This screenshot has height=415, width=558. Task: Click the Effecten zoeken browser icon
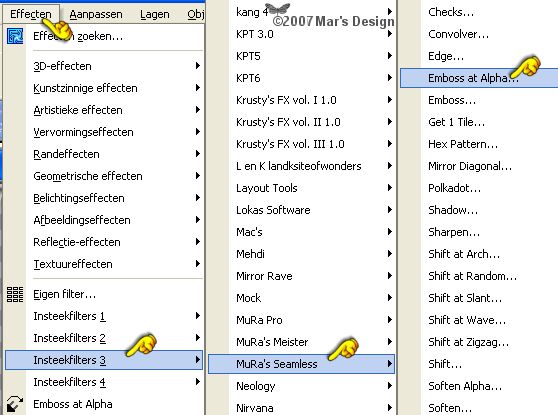point(15,36)
